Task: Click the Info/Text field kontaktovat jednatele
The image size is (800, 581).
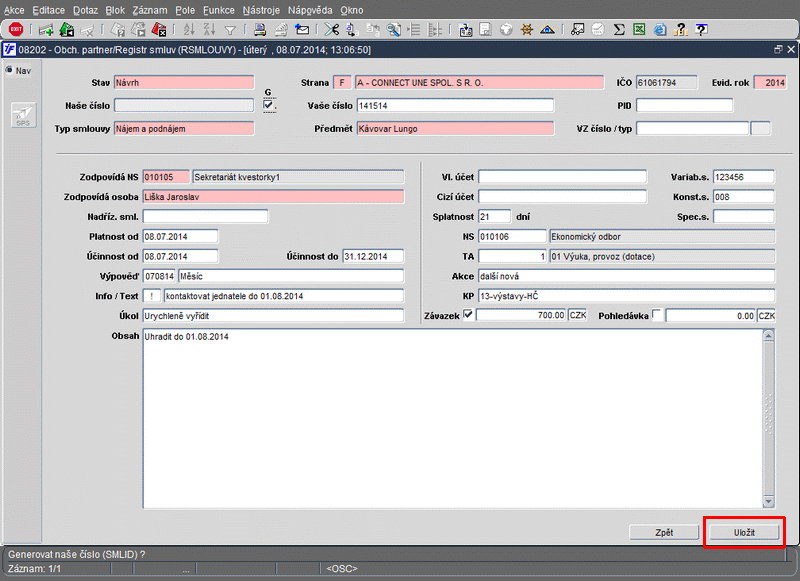Action: click(284, 296)
